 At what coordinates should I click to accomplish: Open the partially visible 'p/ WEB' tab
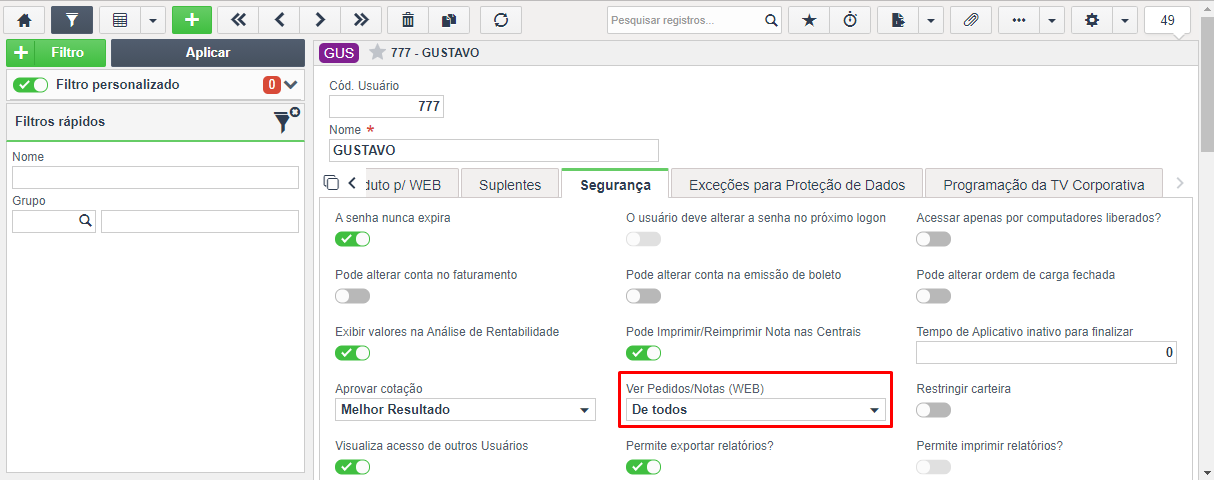click(x=410, y=184)
